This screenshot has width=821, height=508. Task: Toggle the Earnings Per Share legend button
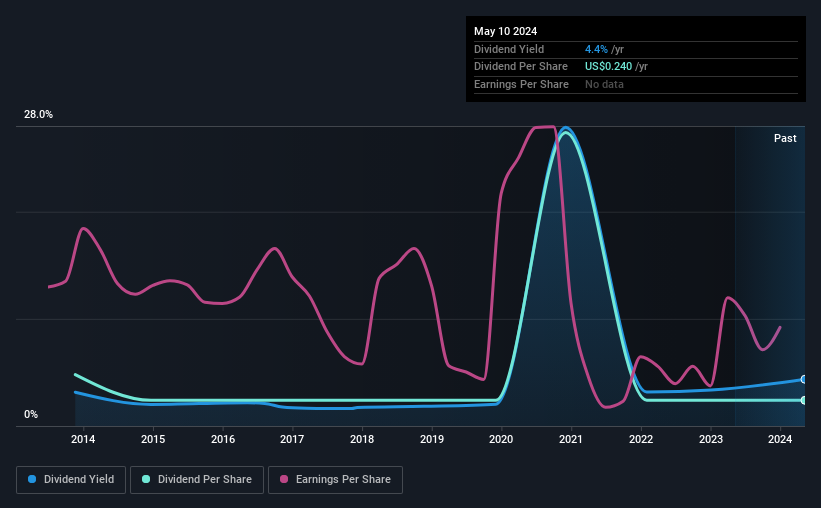(335, 480)
